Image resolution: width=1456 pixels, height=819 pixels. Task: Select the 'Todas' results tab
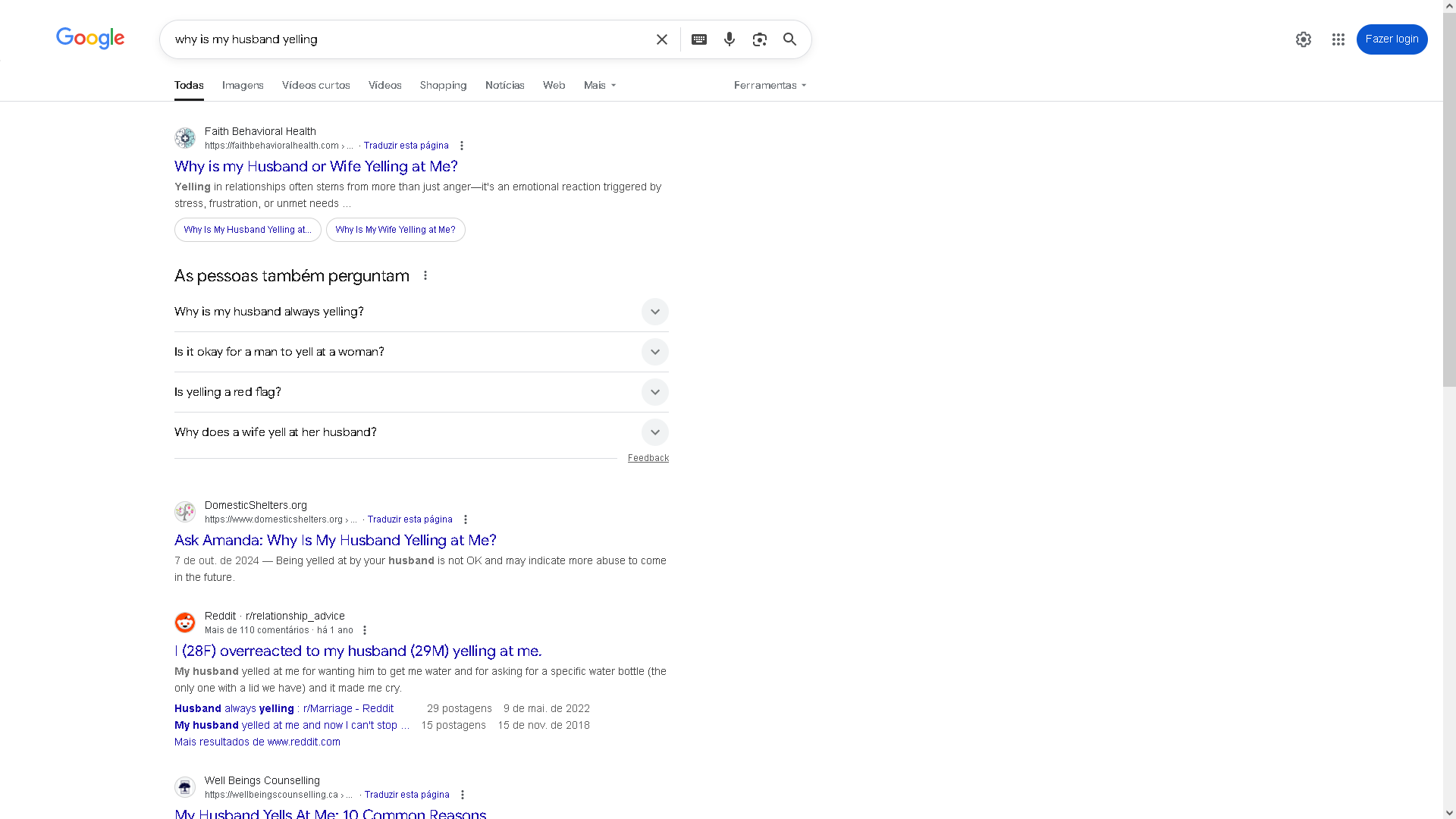tap(189, 85)
